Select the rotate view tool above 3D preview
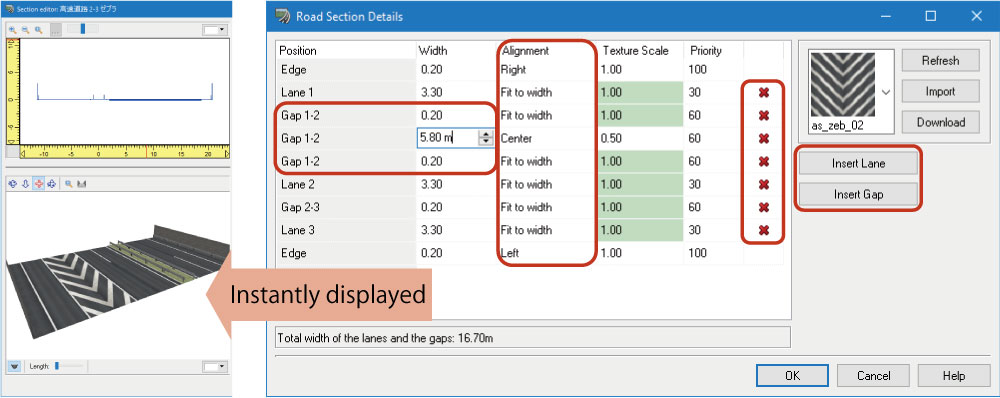 [x=13, y=184]
